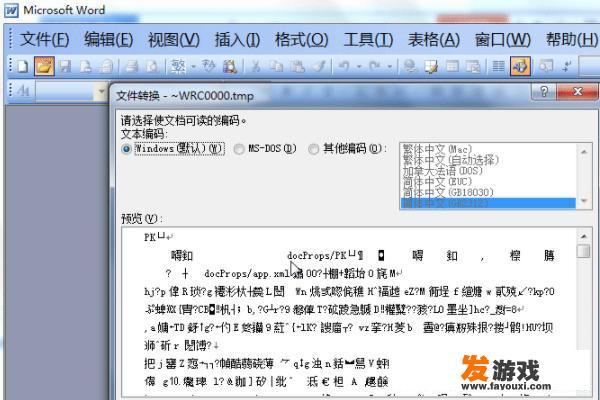Click the Insert Hyperlink globe icon

point(410,67)
